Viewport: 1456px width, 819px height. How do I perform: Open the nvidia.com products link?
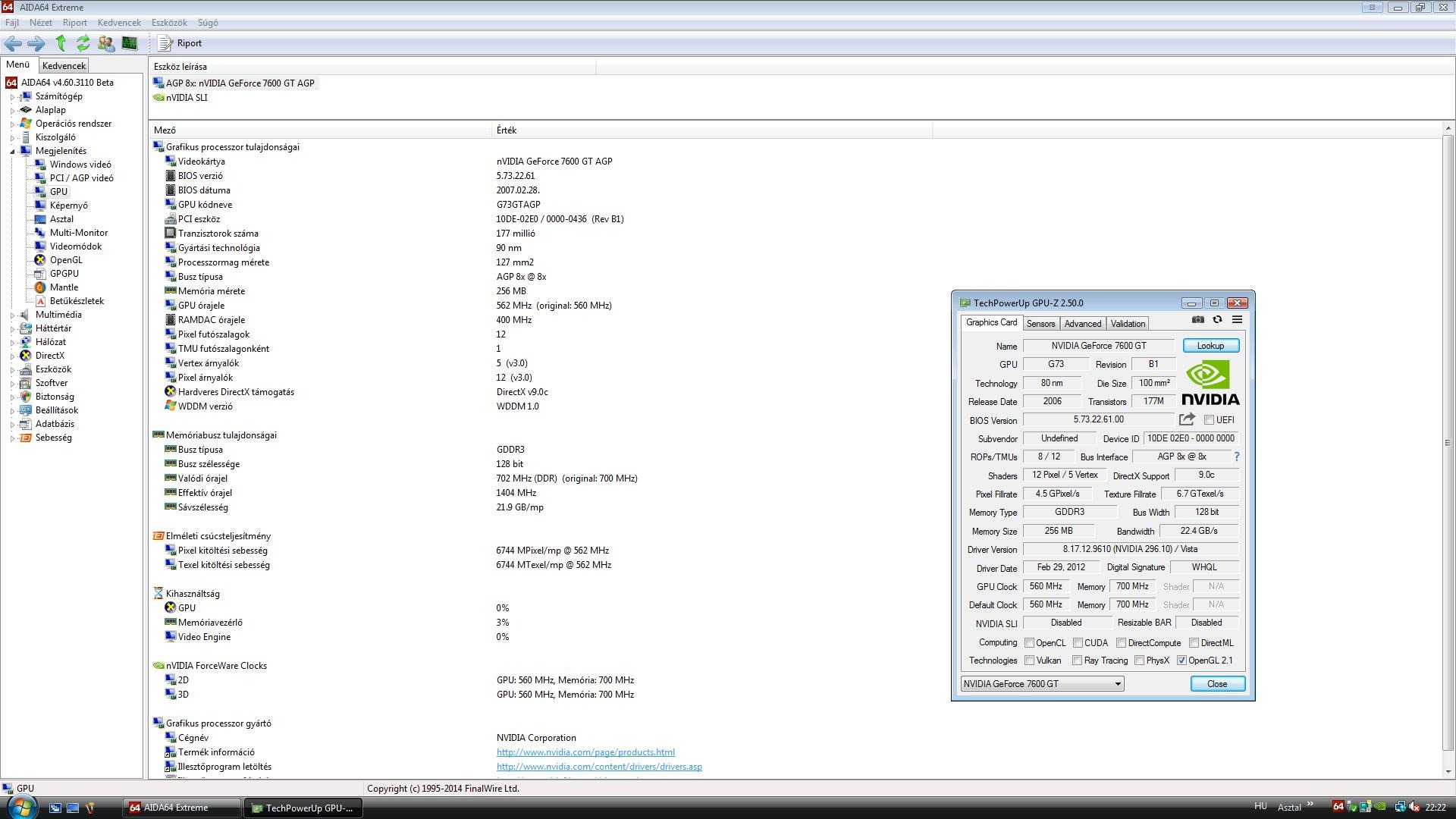585,752
